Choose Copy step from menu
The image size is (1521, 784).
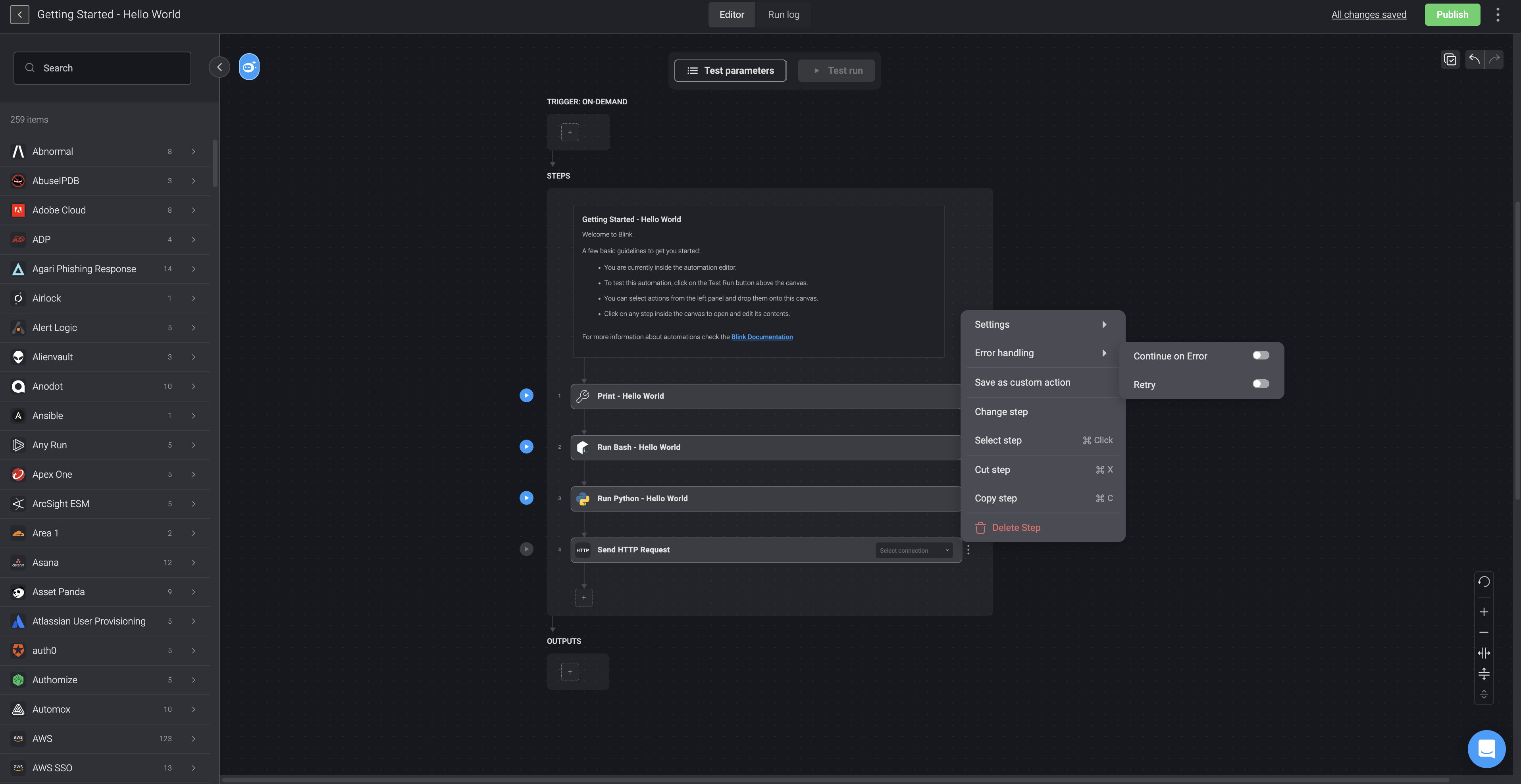coord(1042,498)
